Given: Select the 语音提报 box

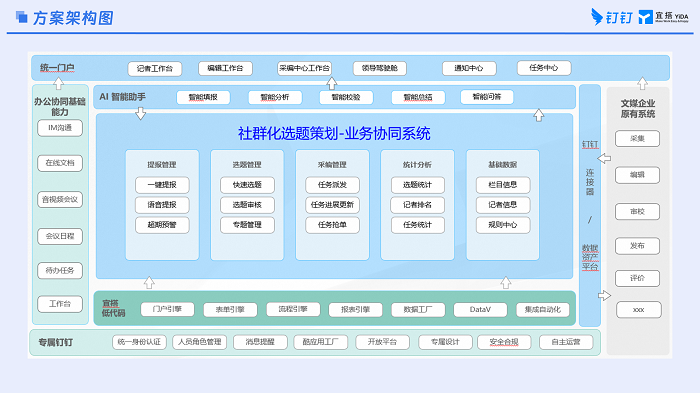Looking at the screenshot, I should tap(162, 205).
